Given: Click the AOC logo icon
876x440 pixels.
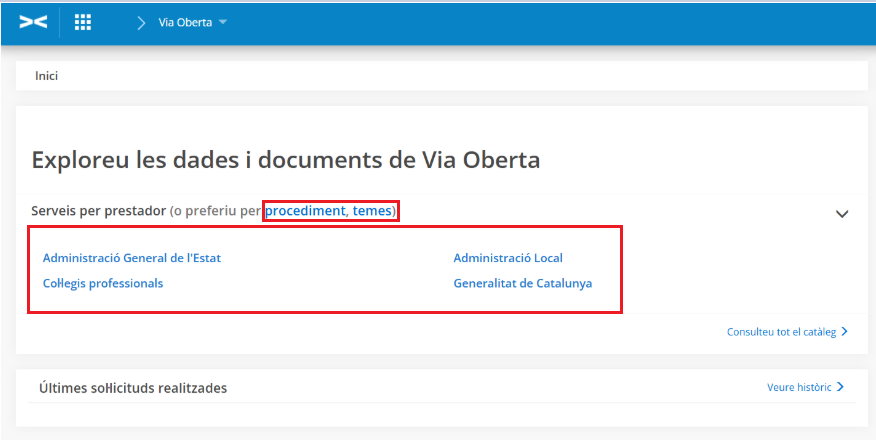Looking at the screenshot, I should click(x=33, y=22).
